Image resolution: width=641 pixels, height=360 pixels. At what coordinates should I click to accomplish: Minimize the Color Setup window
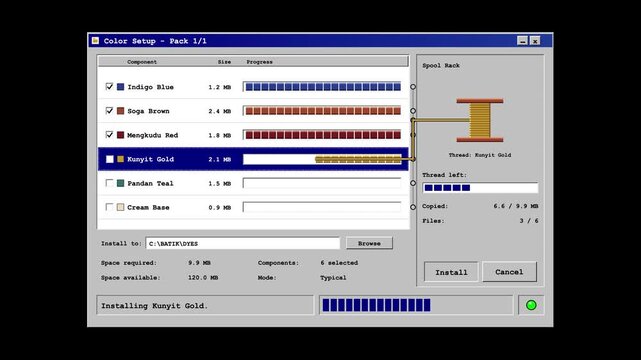[x=522, y=41]
